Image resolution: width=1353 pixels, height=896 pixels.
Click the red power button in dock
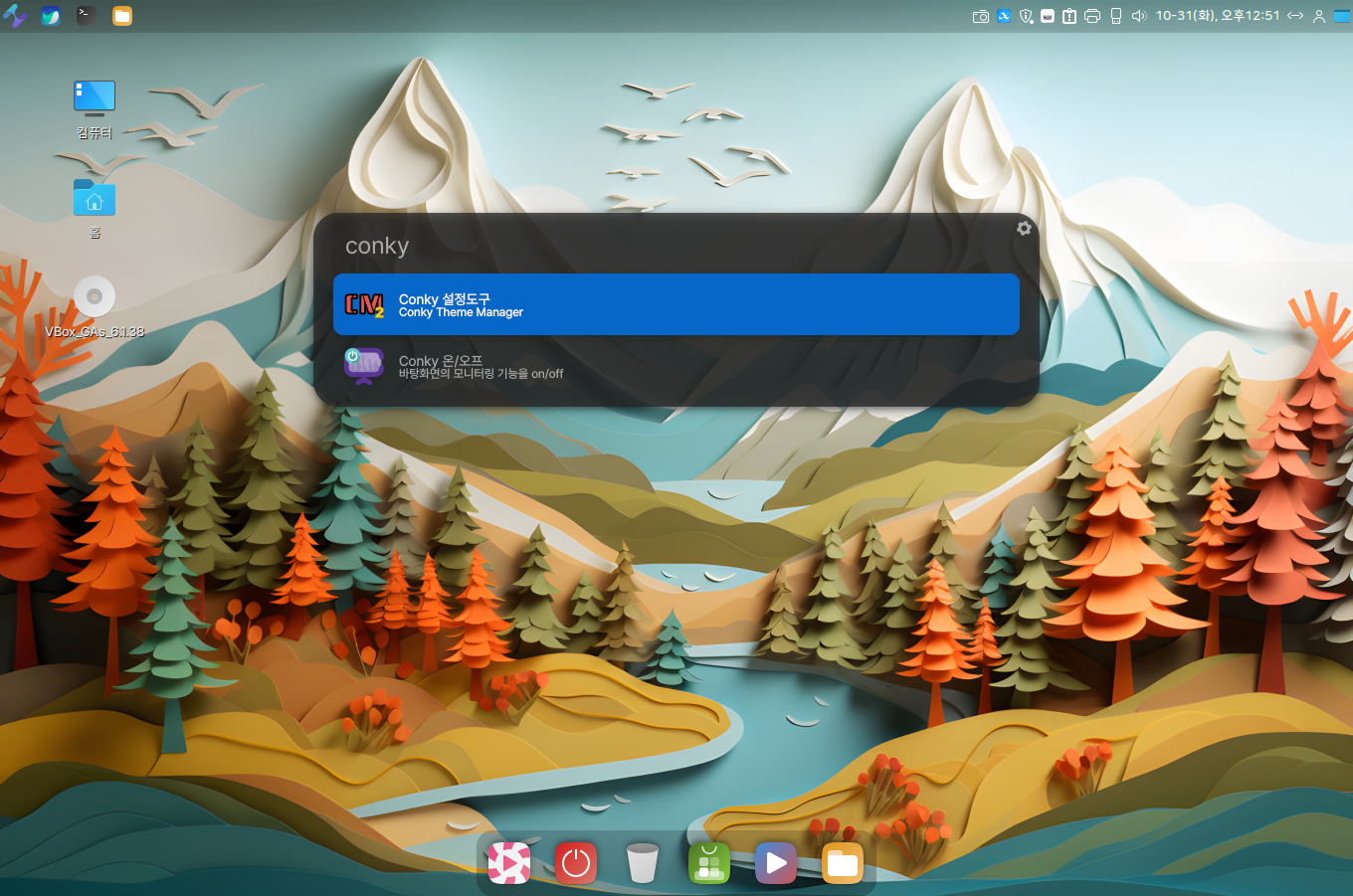coord(576,863)
